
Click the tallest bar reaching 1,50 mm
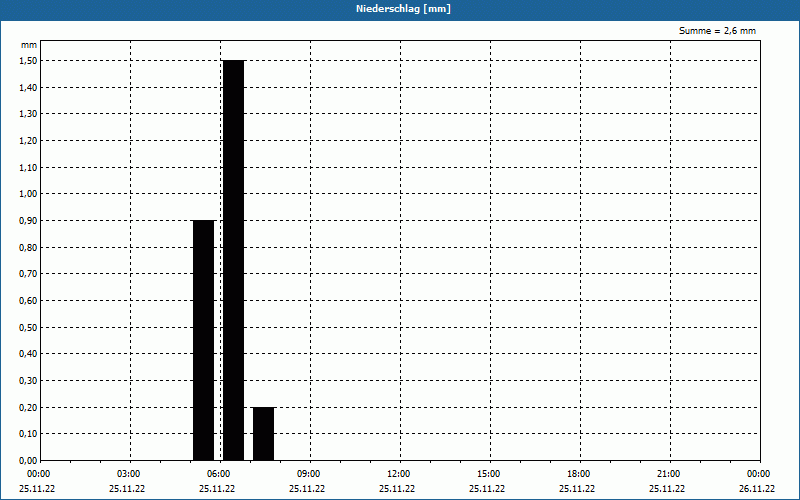click(x=234, y=260)
